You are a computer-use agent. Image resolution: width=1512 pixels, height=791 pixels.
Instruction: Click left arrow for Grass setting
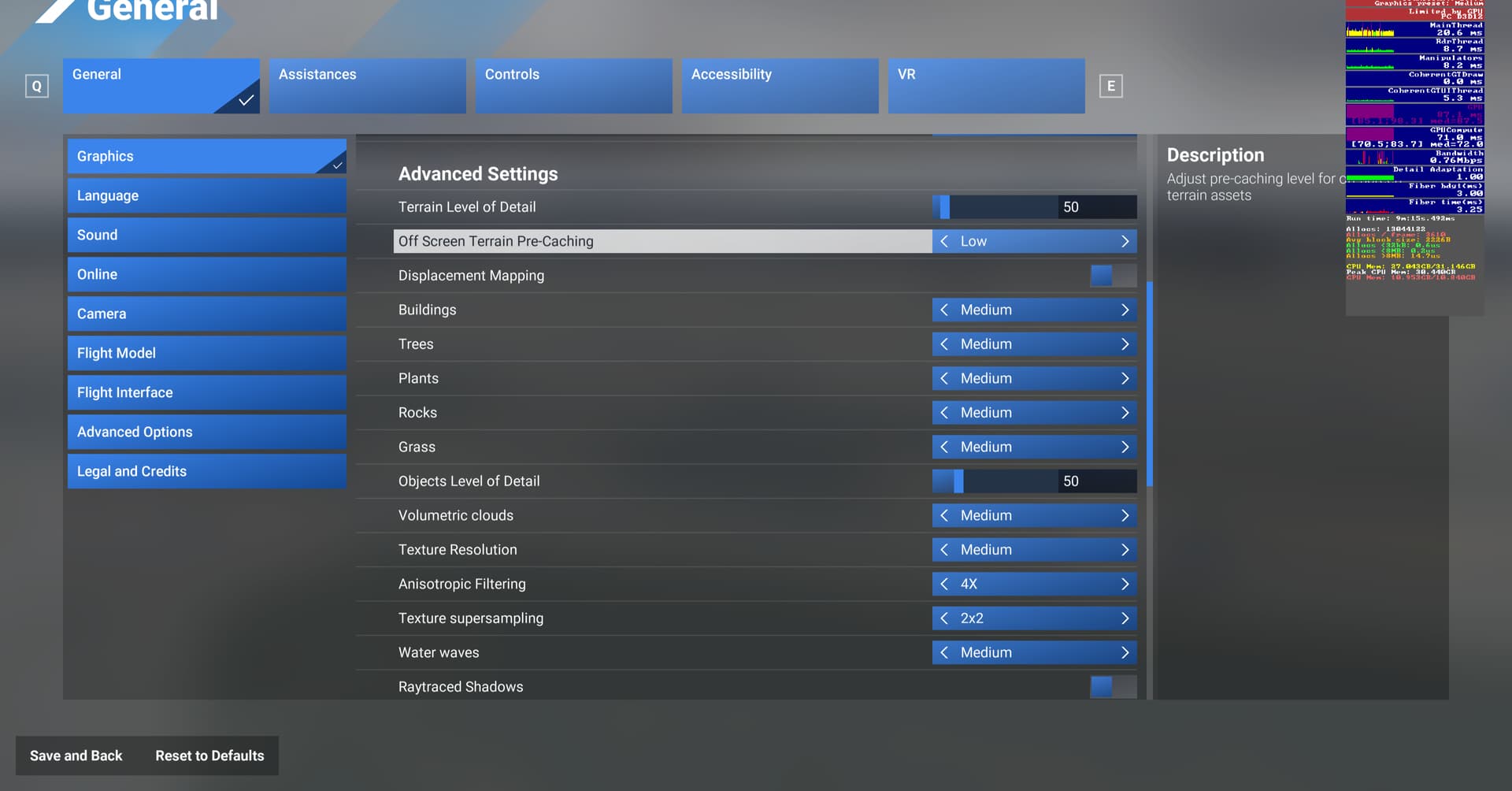click(944, 447)
